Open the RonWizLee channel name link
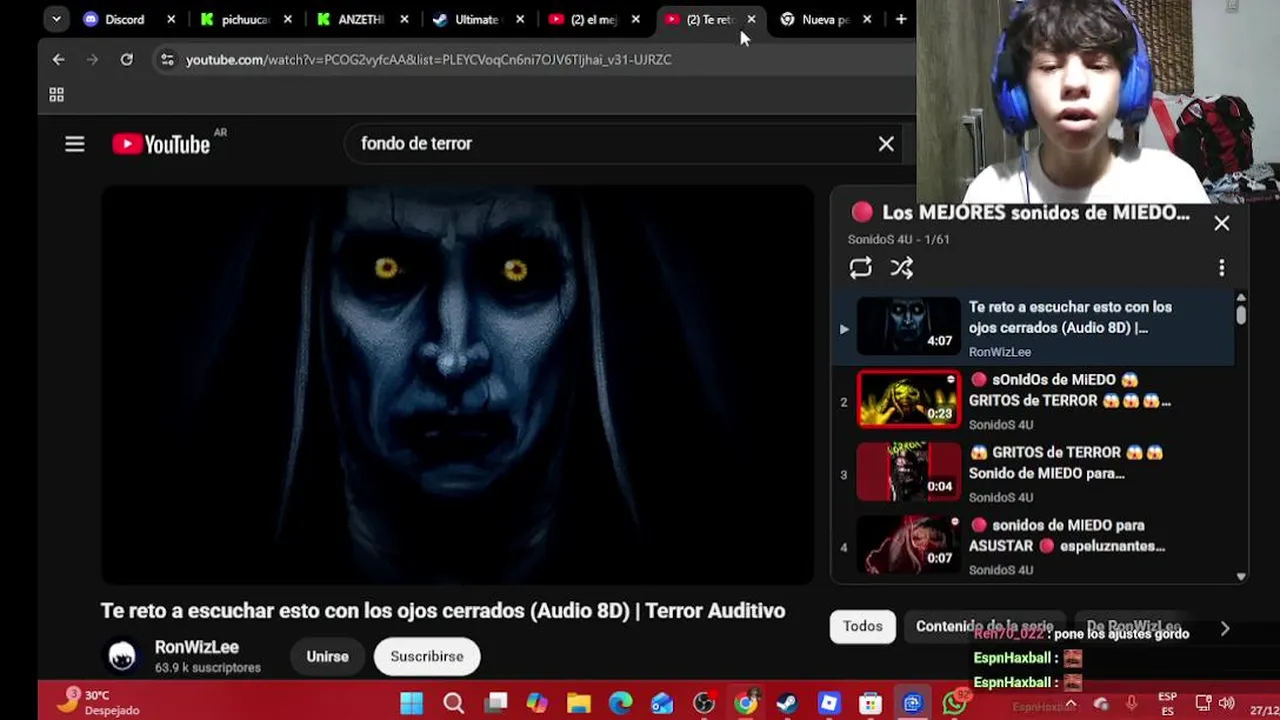 [196, 647]
